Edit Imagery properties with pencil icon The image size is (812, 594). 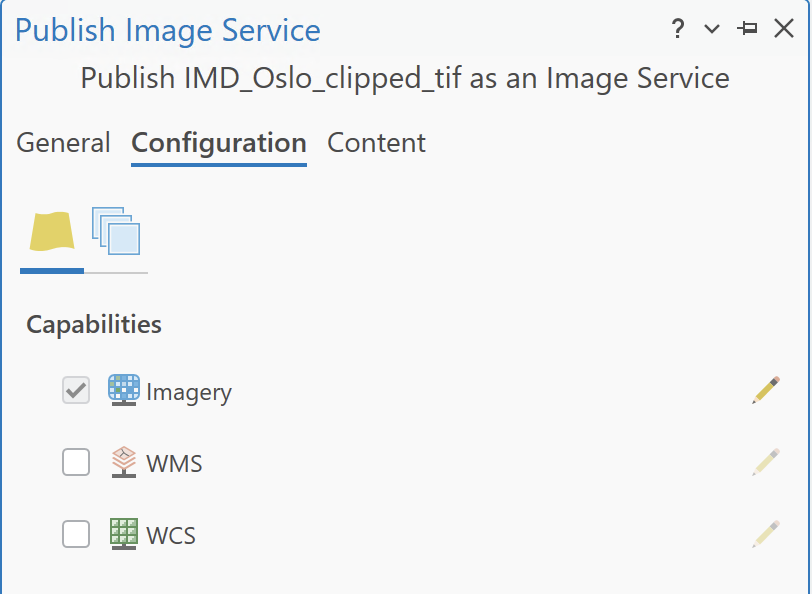point(766,390)
